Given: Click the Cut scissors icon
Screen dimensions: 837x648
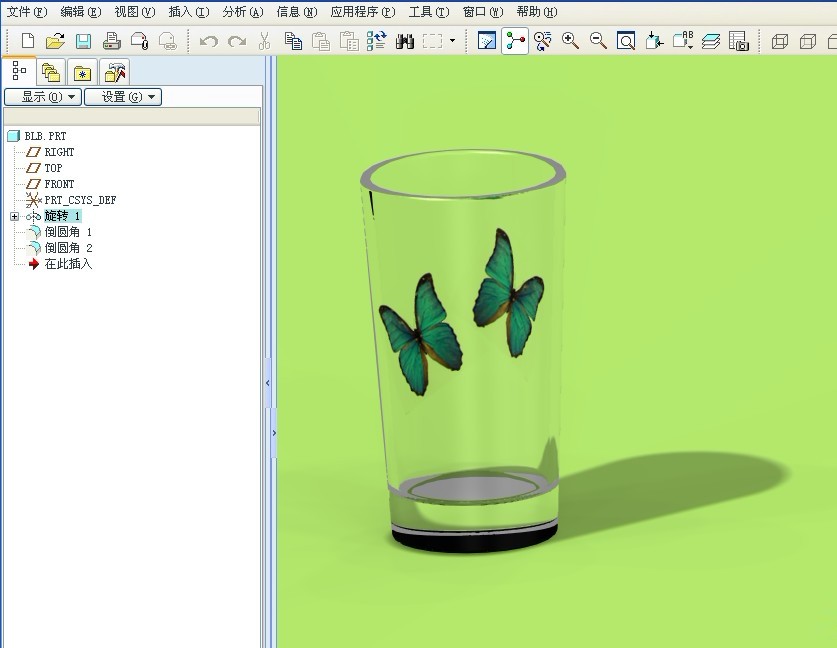Looking at the screenshot, I should tap(264, 41).
